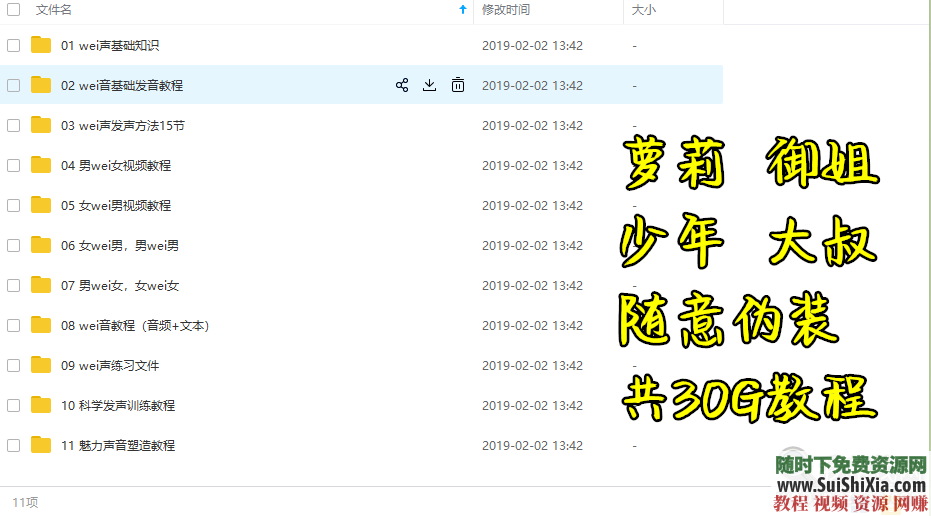This screenshot has width=931, height=516.
Task: Click modified time of 01 wei声基础知识
Action: point(532,46)
